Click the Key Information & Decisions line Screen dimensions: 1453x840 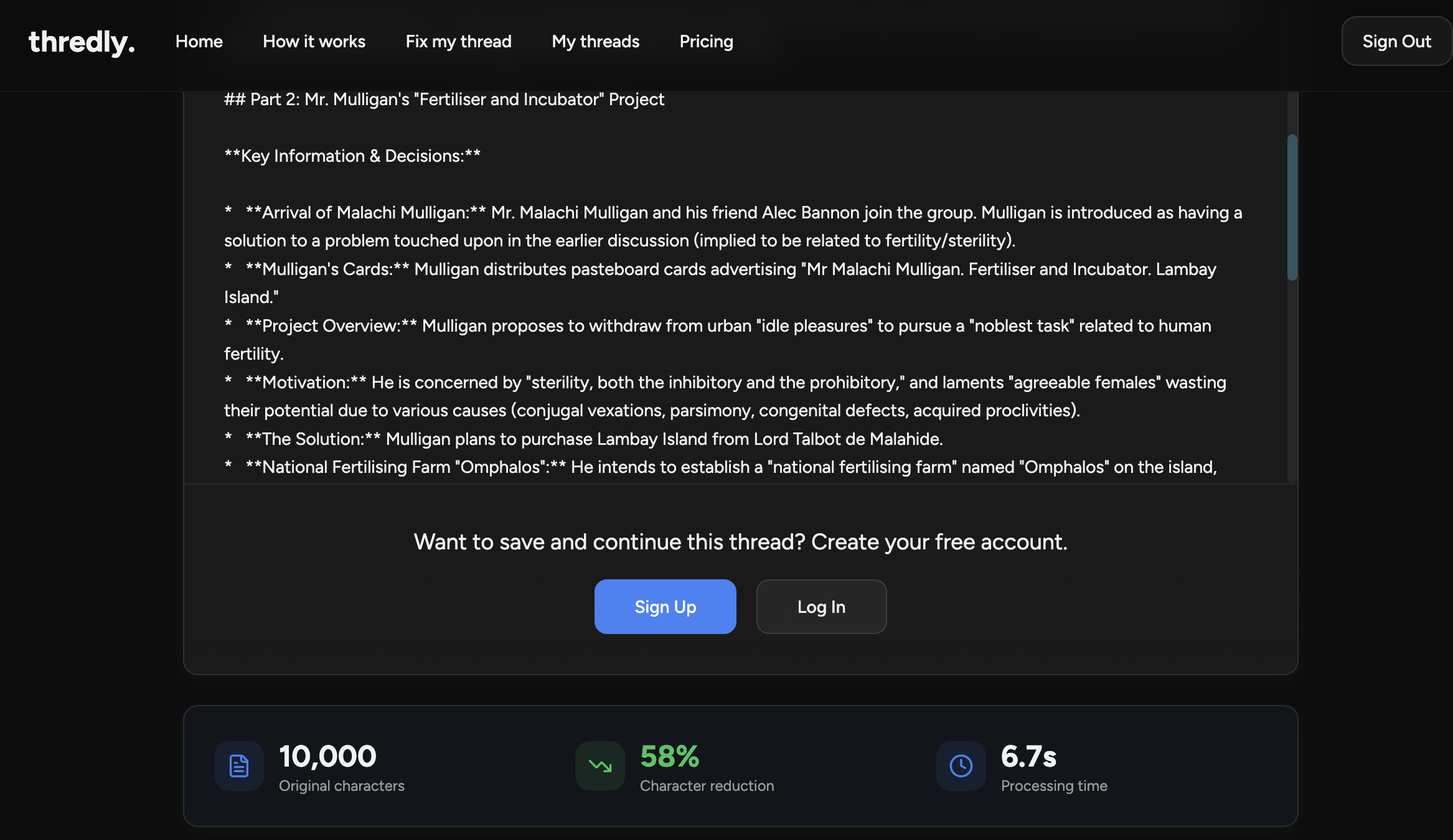pyautogui.click(x=352, y=156)
